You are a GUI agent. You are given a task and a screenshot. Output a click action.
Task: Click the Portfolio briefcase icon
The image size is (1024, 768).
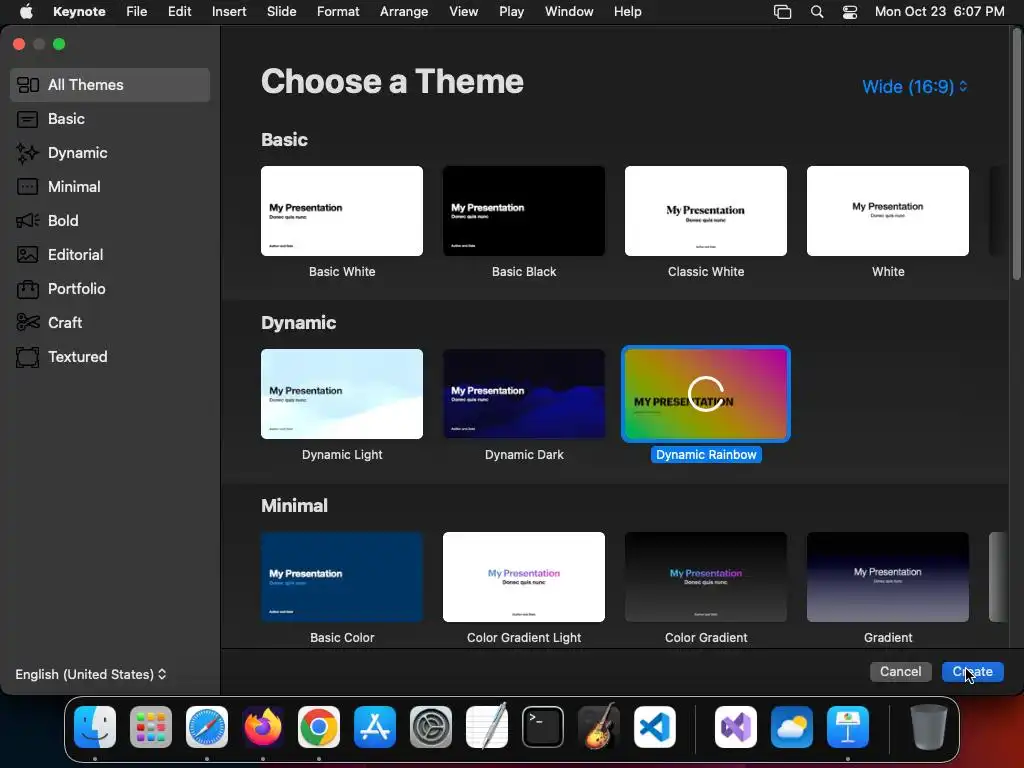(x=27, y=289)
